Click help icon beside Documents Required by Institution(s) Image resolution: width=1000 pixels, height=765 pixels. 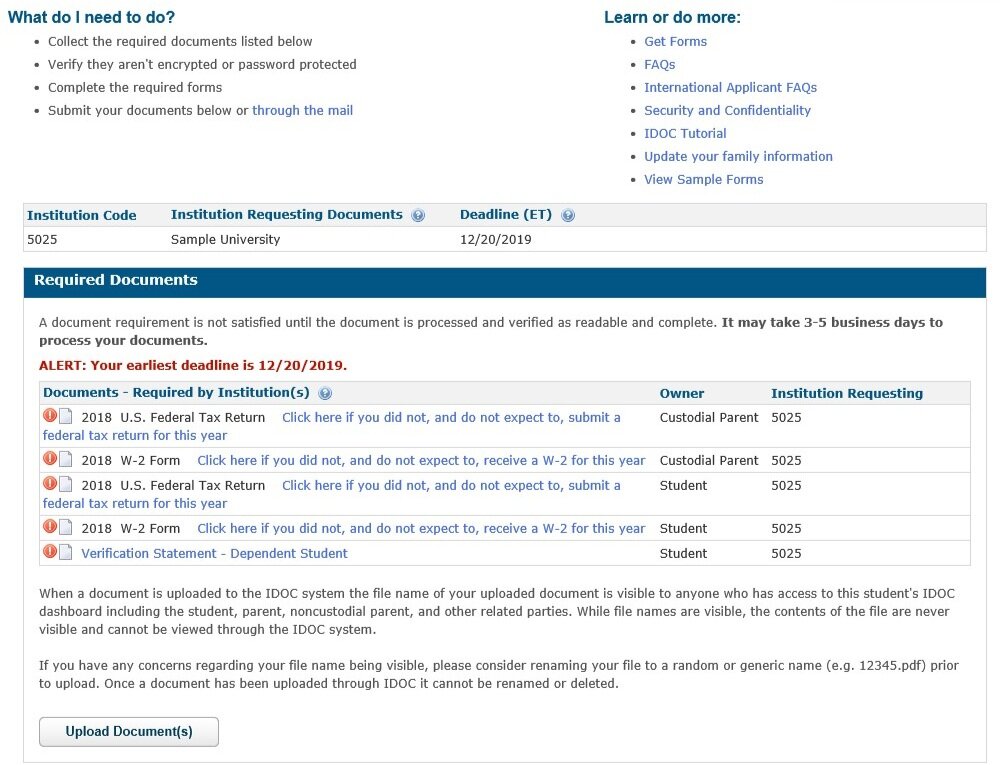click(325, 394)
